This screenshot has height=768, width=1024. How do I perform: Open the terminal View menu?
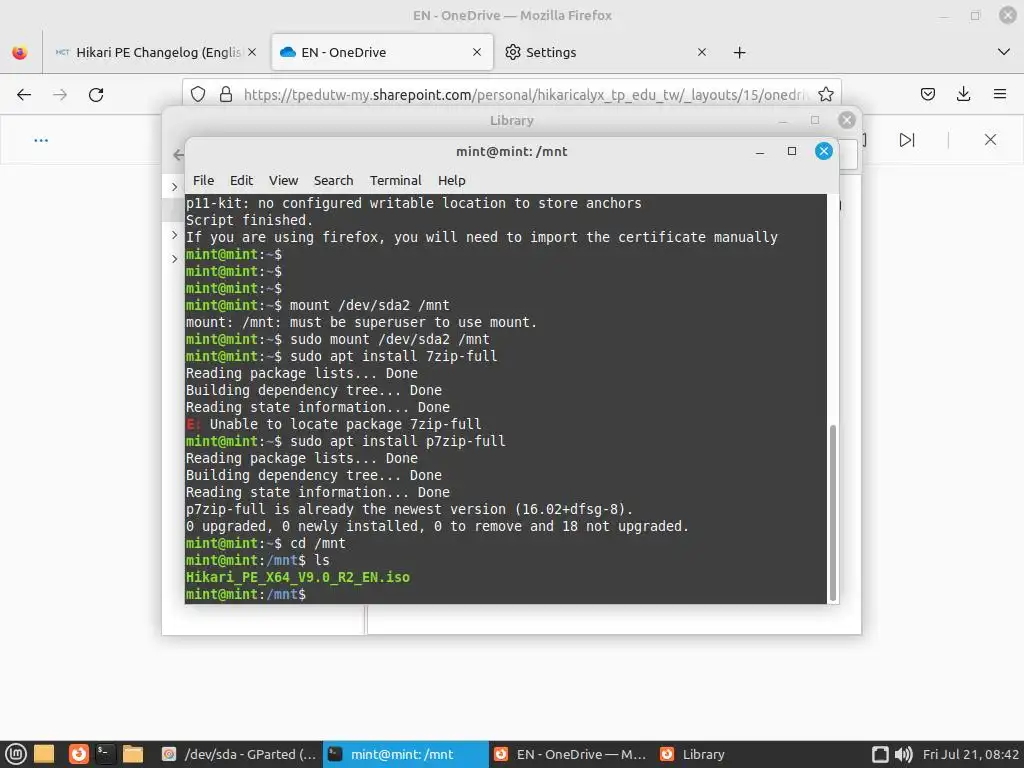click(x=283, y=180)
